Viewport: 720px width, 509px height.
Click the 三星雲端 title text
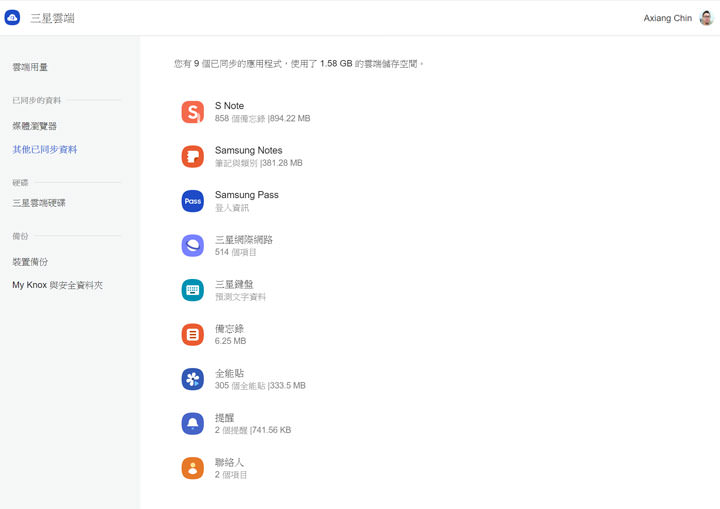pyautogui.click(x=52, y=18)
